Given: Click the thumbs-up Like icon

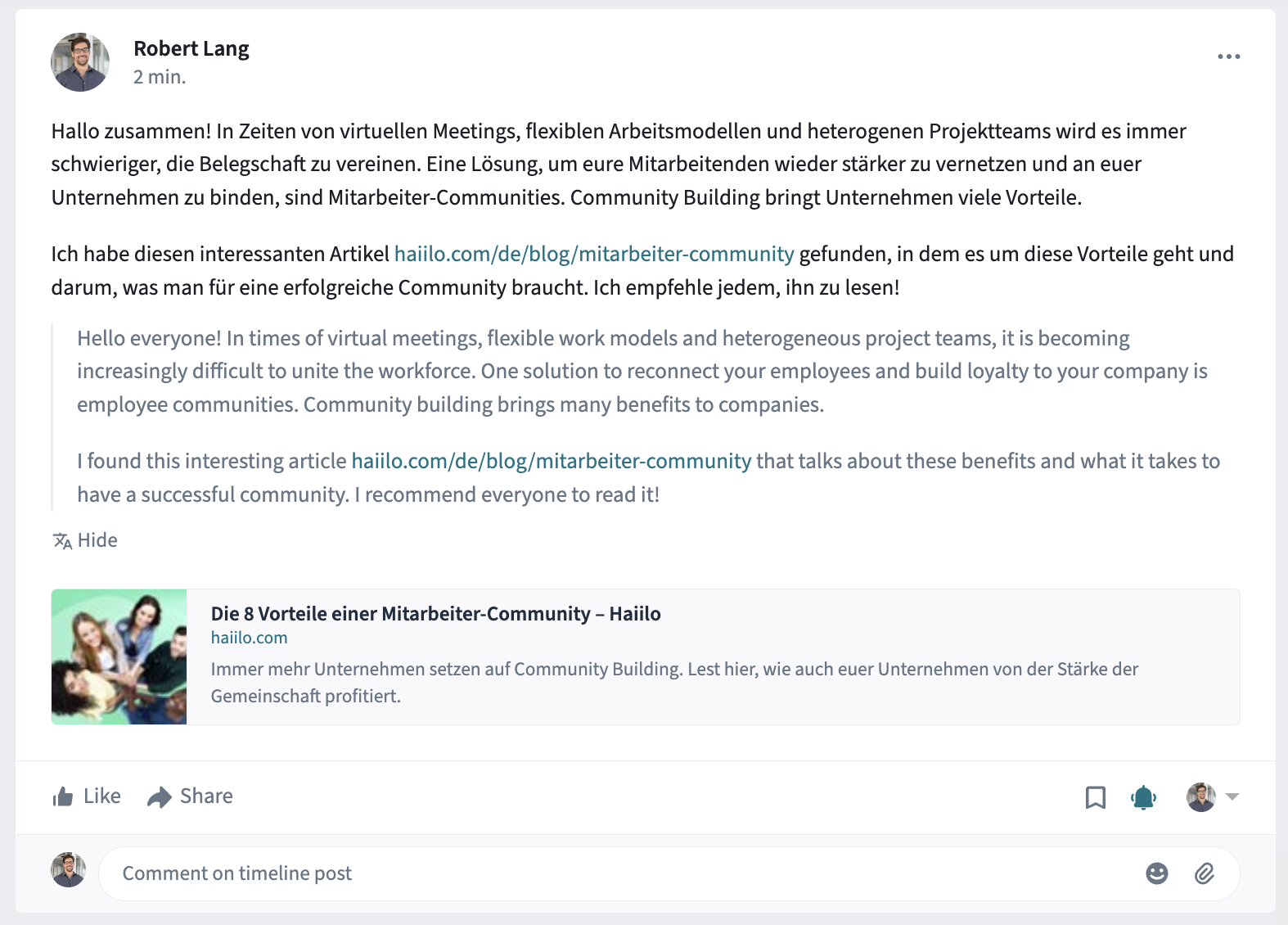Looking at the screenshot, I should (x=63, y=796).
